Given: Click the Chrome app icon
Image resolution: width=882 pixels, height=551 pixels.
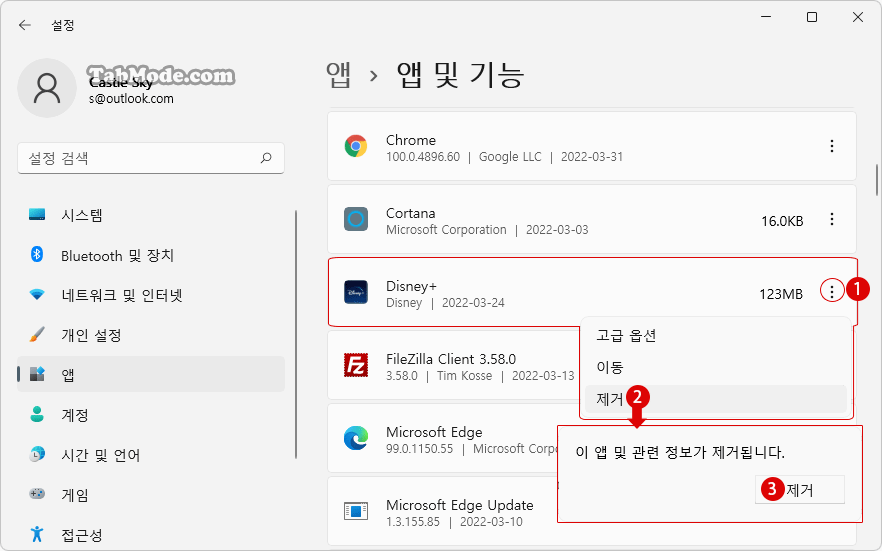Looking at the screenshot, I should click(356, 146).
